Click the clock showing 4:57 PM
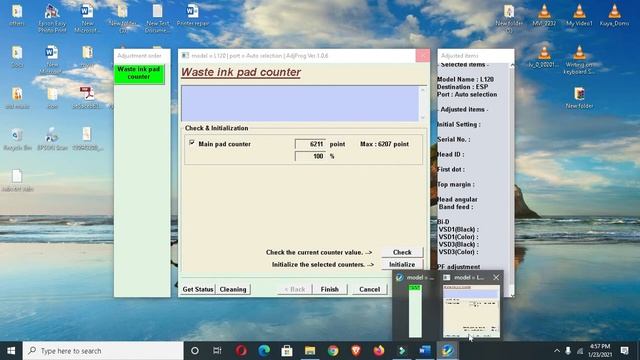Viewport: 640px width, 360px height. 600,346
